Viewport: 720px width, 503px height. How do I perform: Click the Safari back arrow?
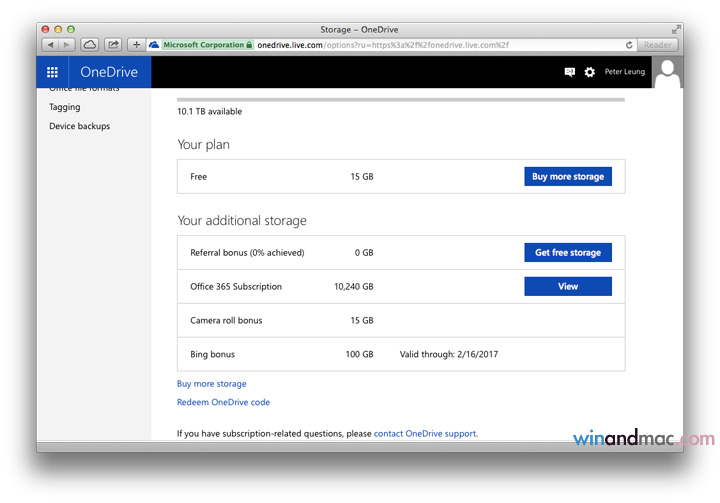point(49,45)
